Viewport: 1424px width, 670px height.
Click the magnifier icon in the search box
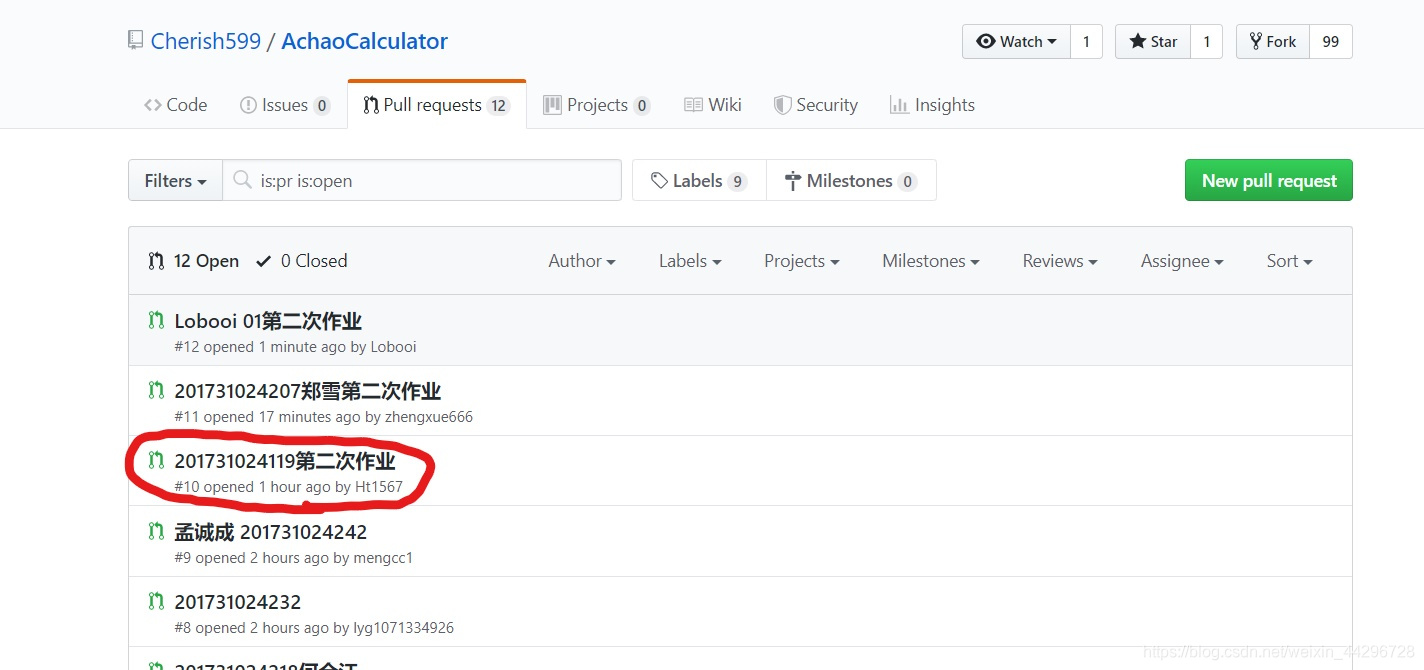pos(242,181)
